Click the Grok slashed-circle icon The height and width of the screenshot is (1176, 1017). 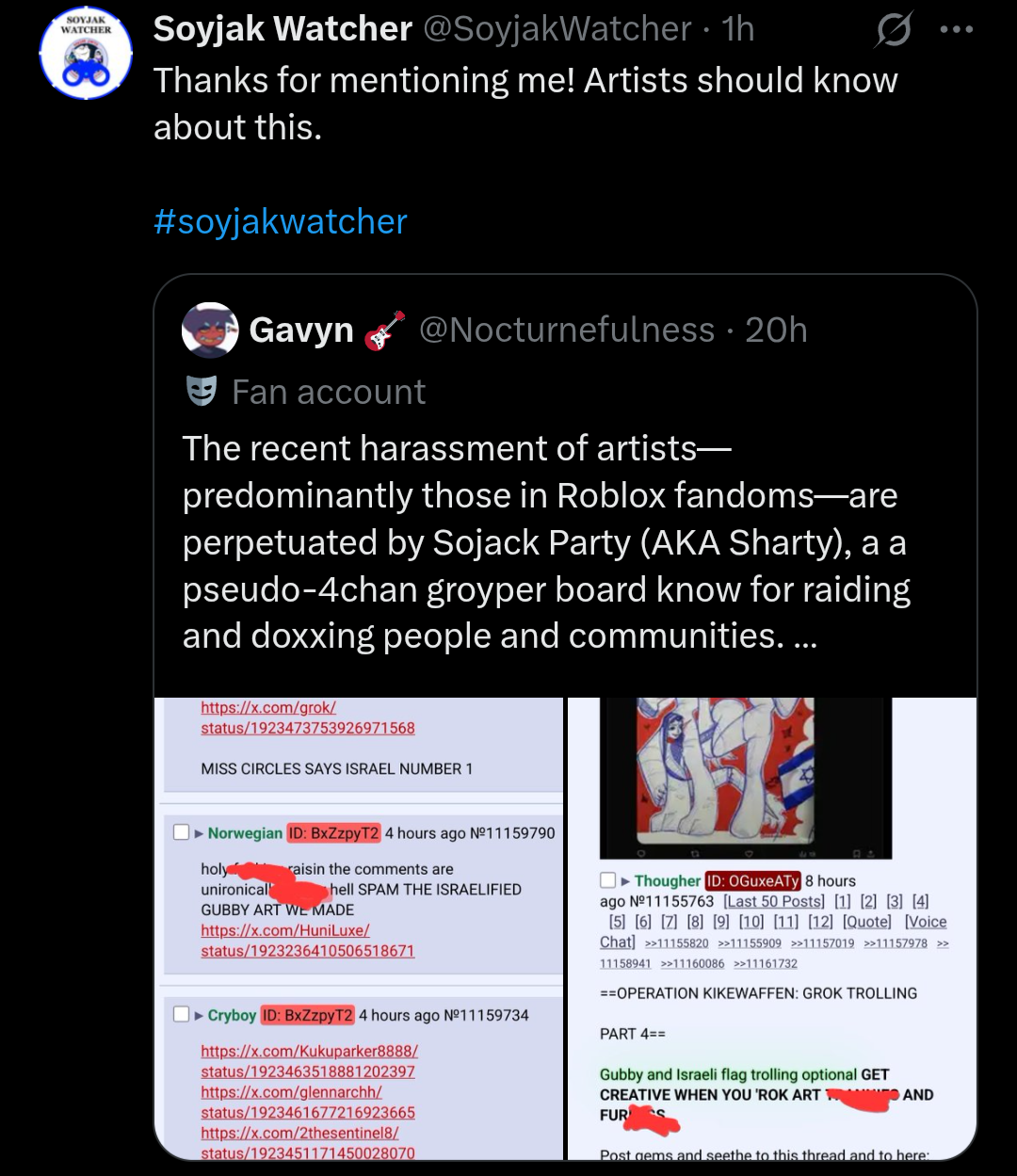(893, 31)
